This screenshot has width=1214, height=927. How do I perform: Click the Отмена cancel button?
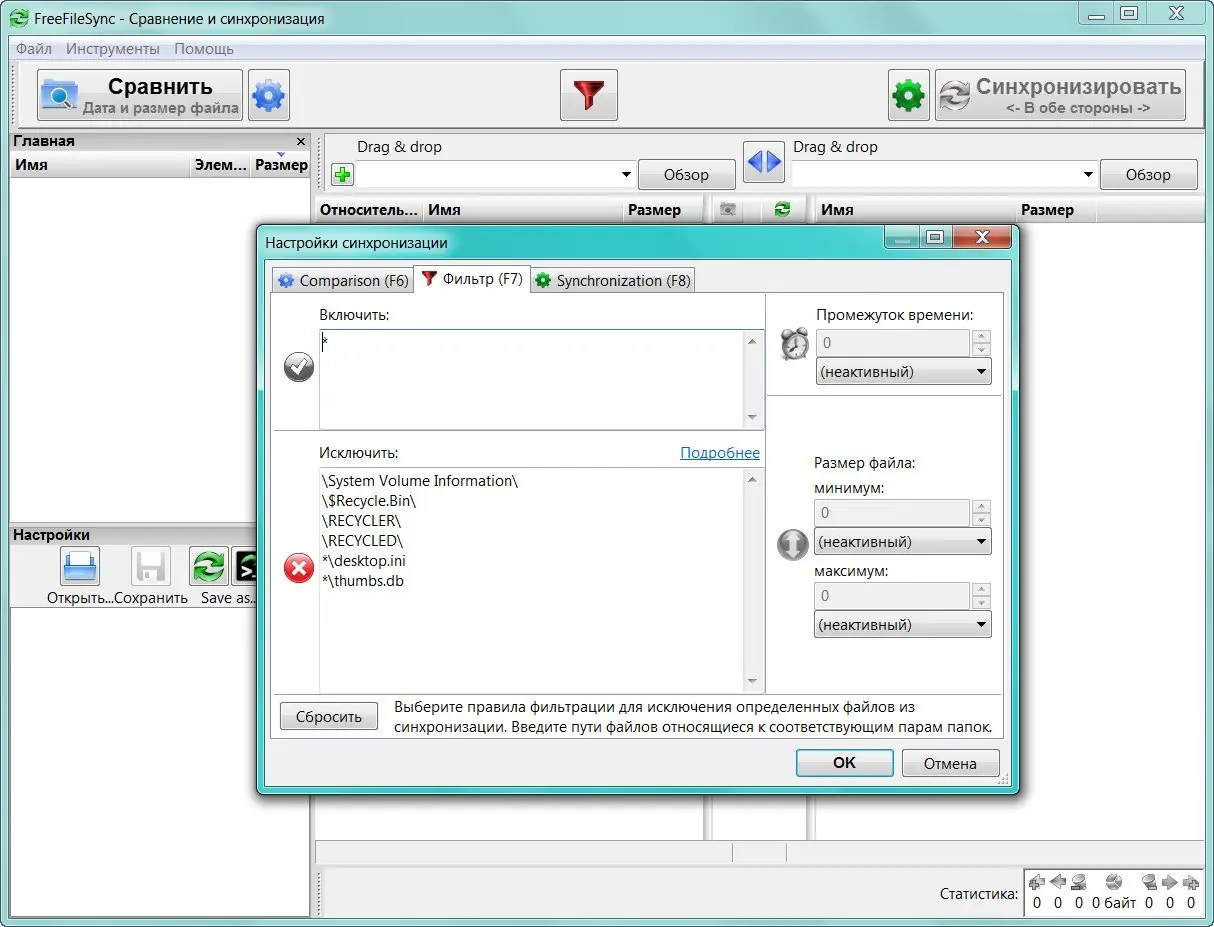(950, 763)
